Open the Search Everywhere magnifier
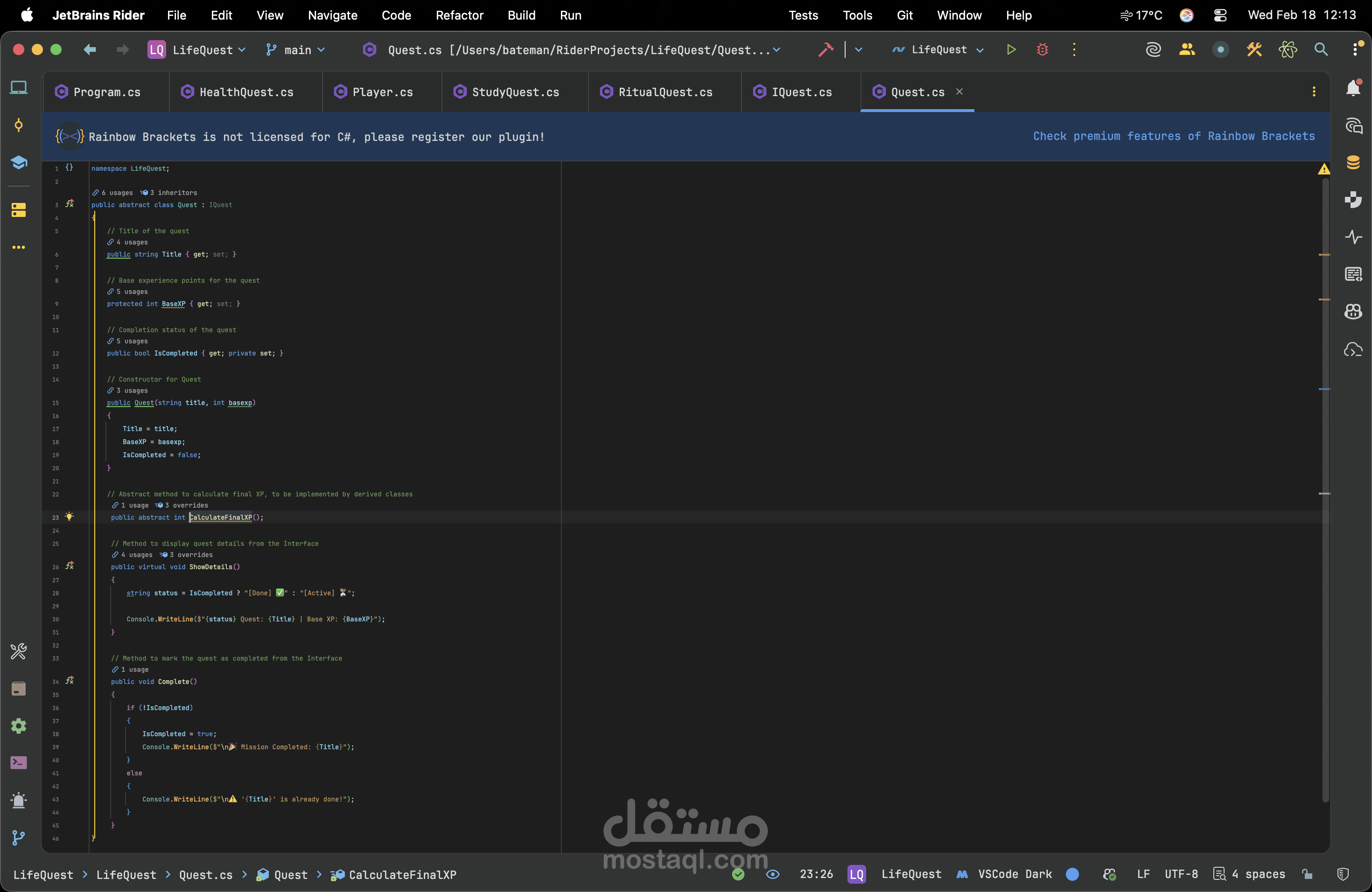The height and width of the screenshot is (892, 1372). [1321, 49]
